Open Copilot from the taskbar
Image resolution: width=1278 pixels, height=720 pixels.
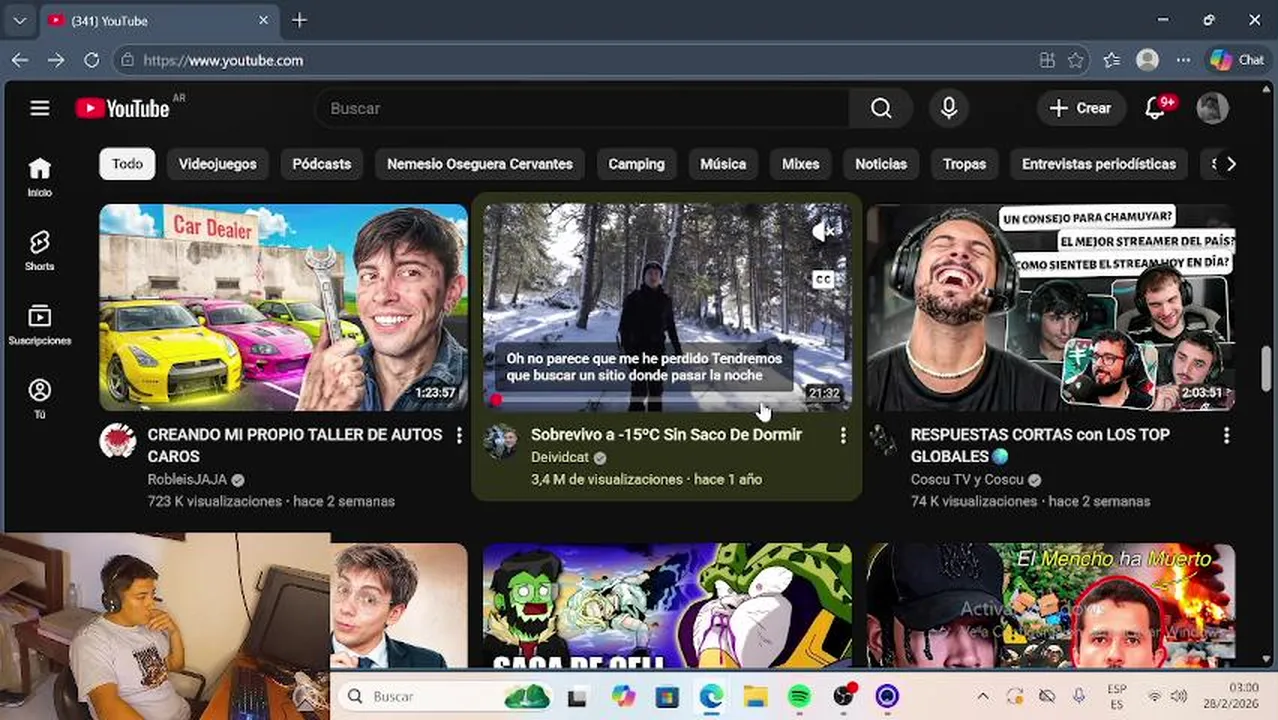pos(623,696)
